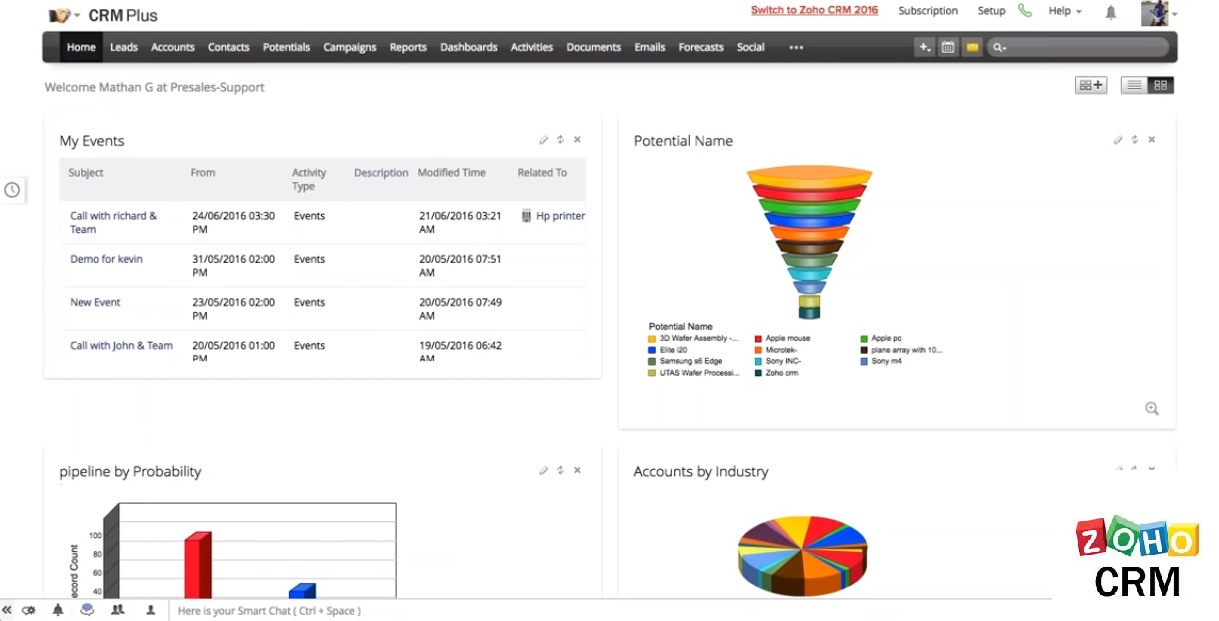Click the red bar in pipeline chart
This screenshot has width=1219, height=621.
click(x=197, y=565)
